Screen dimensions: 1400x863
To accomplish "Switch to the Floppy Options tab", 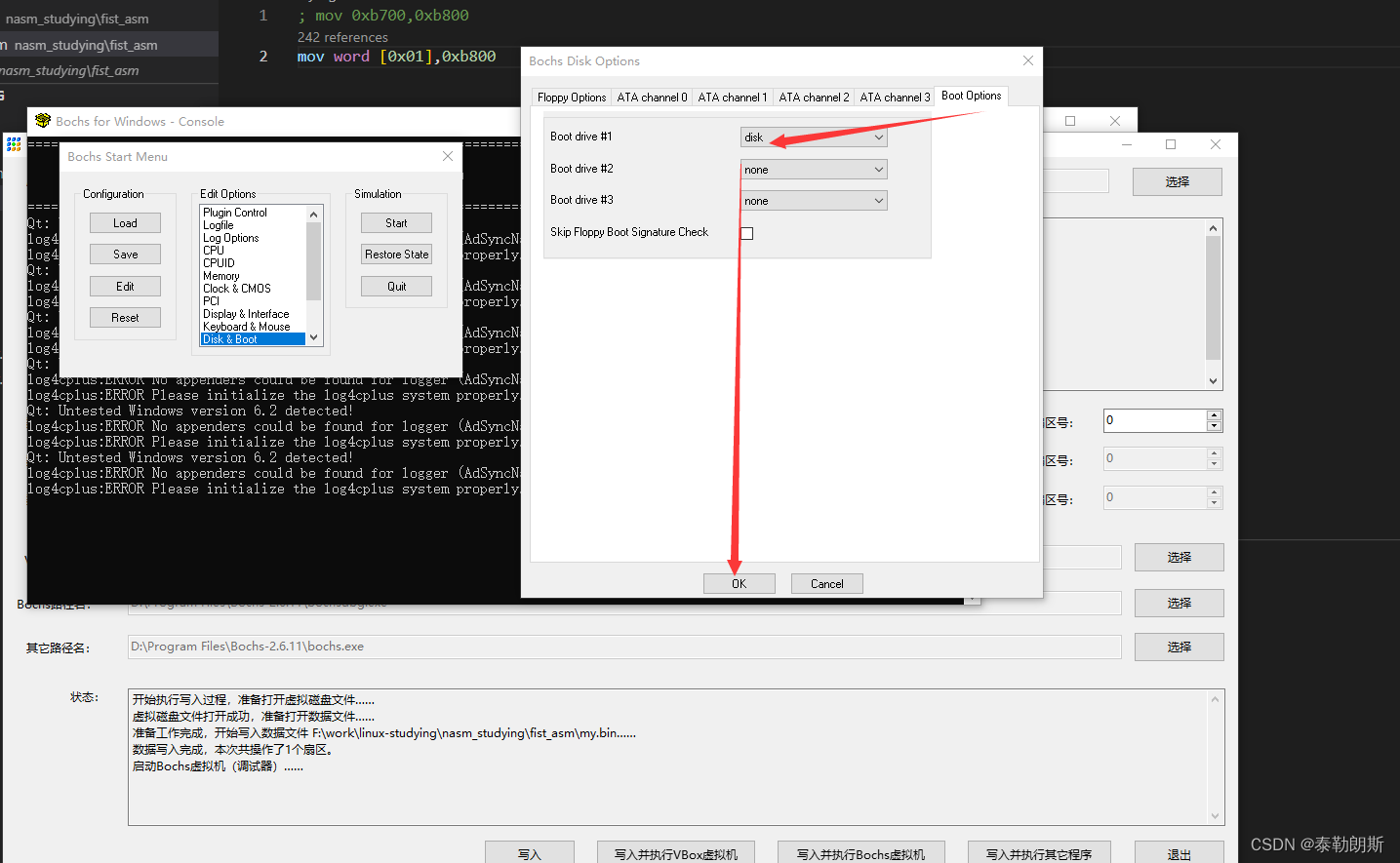I will [572, 98].
